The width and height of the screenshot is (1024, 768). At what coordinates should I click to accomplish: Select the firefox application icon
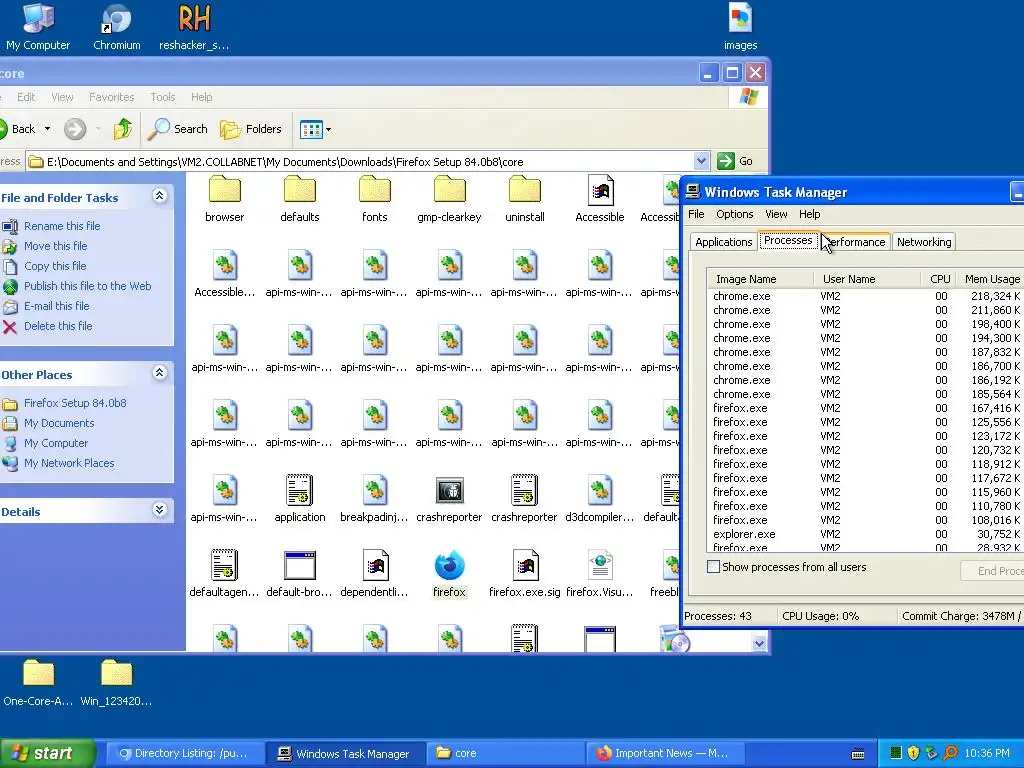tap(449, 575)
